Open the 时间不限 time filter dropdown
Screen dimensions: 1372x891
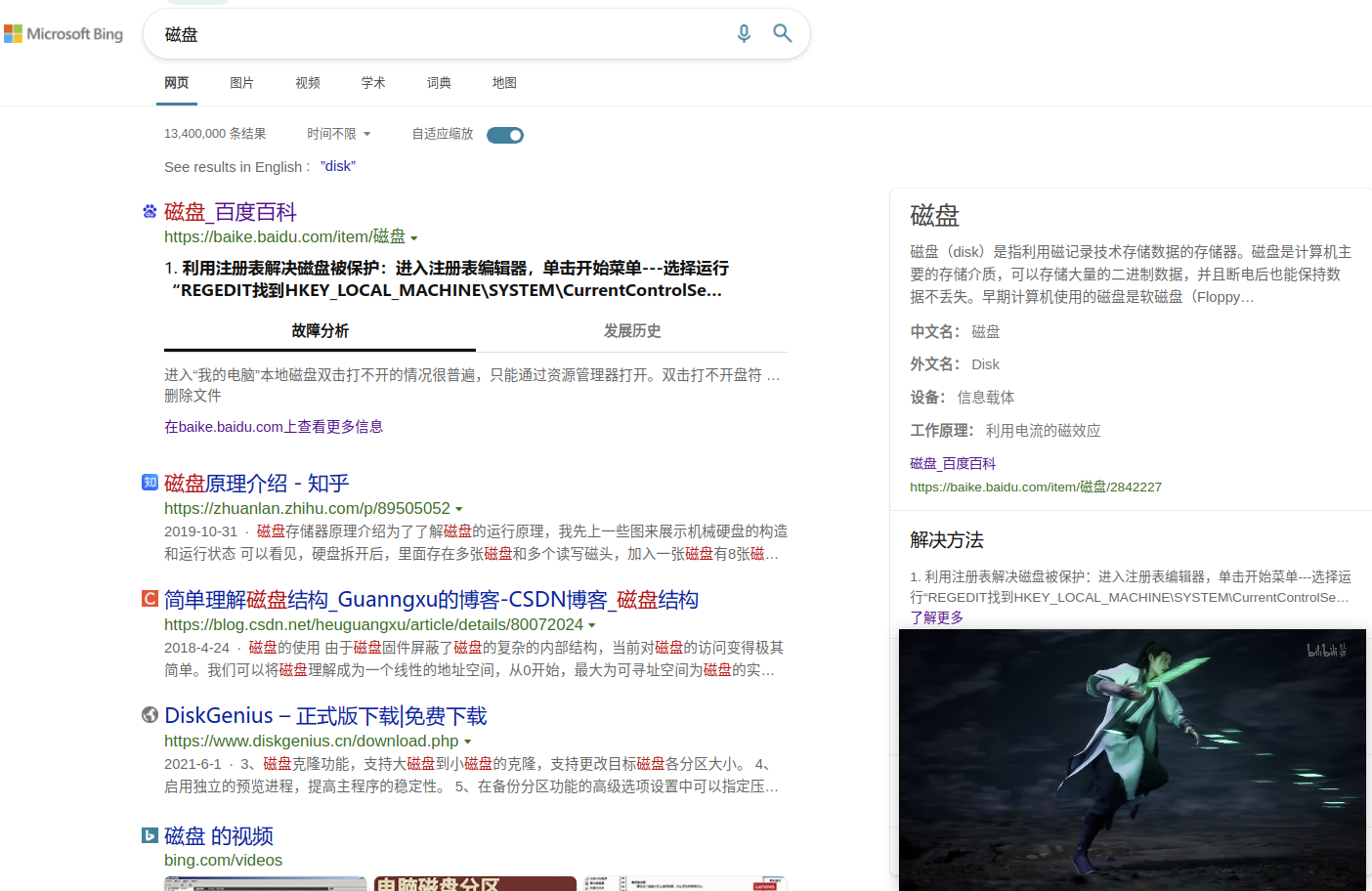click(338, 134)
